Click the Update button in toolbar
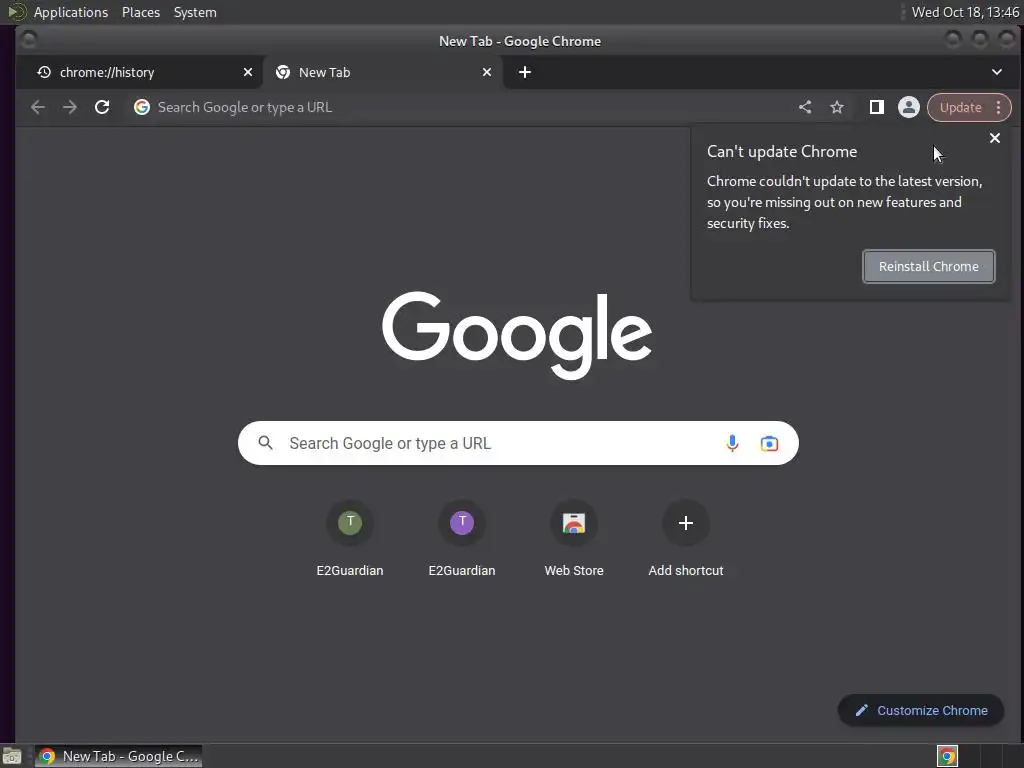1024x768 pixels. (x=960, y=107)
